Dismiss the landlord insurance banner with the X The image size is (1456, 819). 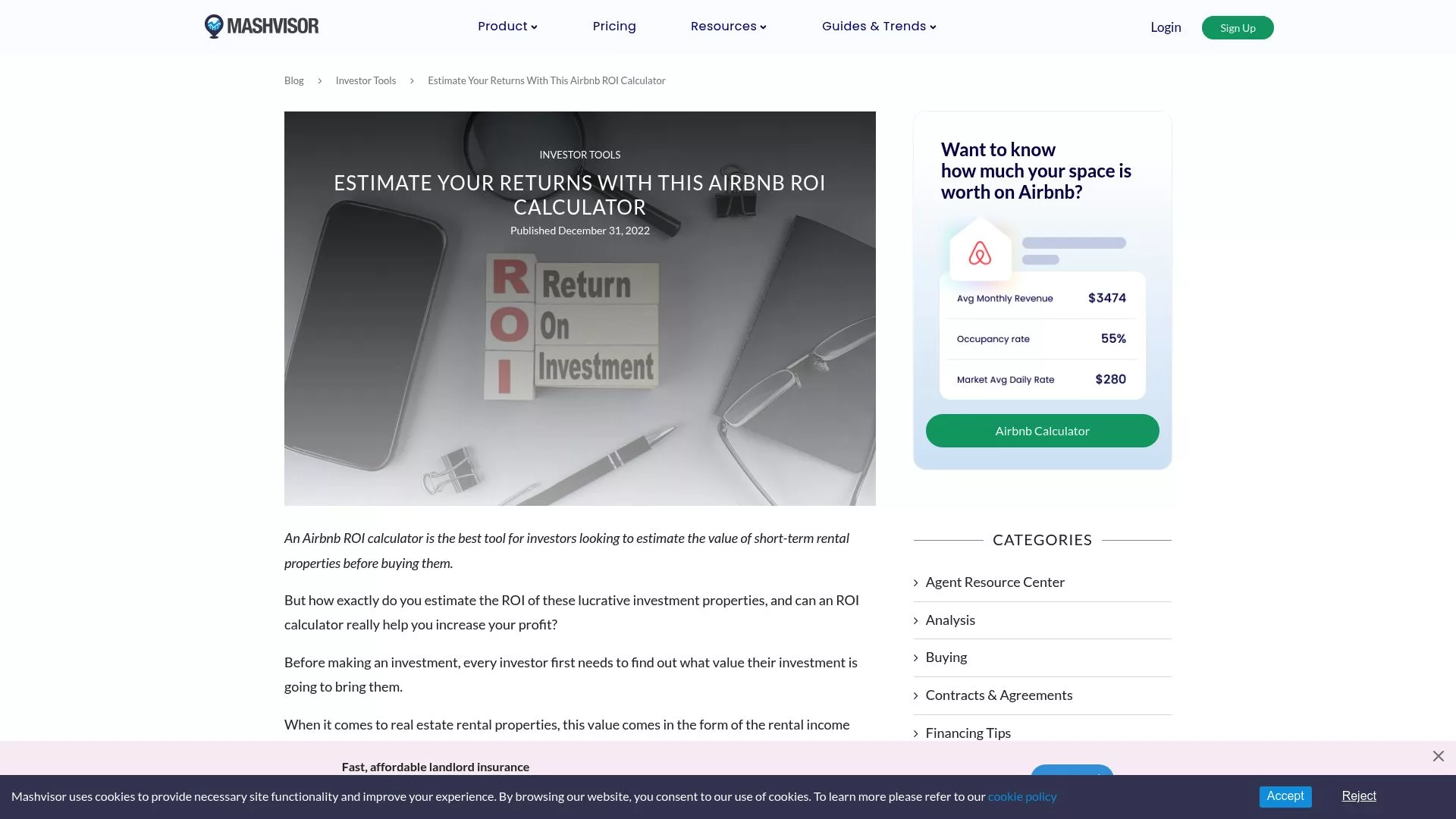(1438, 756)
